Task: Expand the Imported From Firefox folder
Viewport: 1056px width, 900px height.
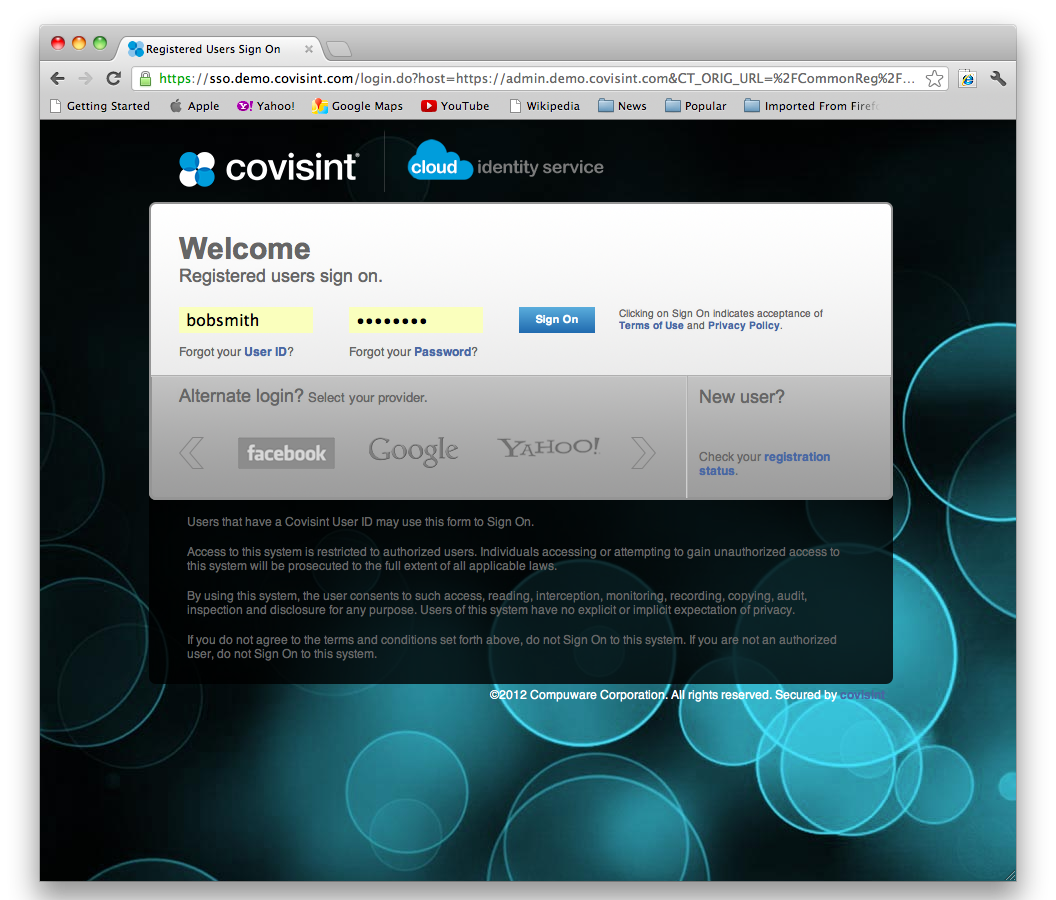Action: [x=812, y=106]
